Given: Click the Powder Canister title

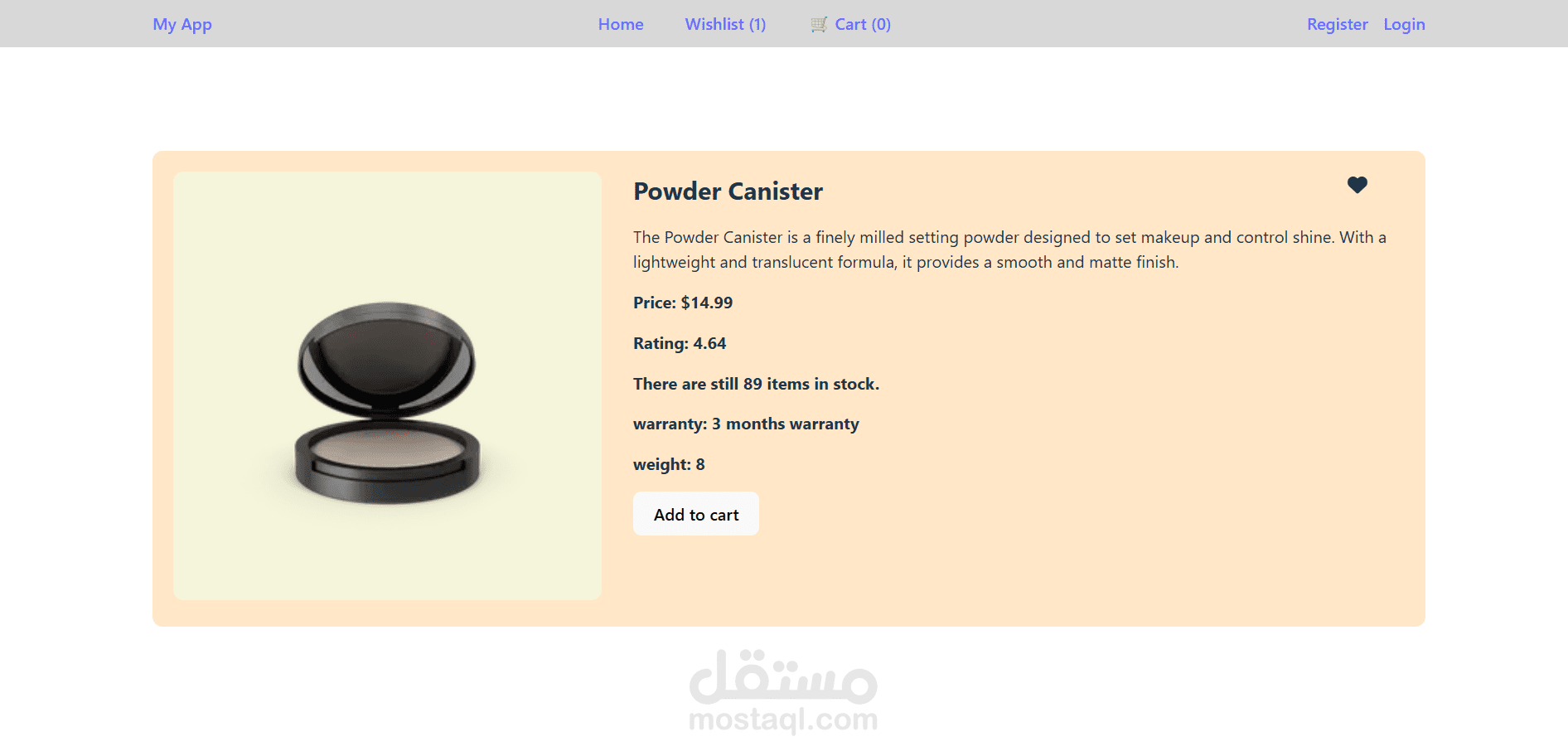Looking at the screenshot, I should click(x=728, y=191).
